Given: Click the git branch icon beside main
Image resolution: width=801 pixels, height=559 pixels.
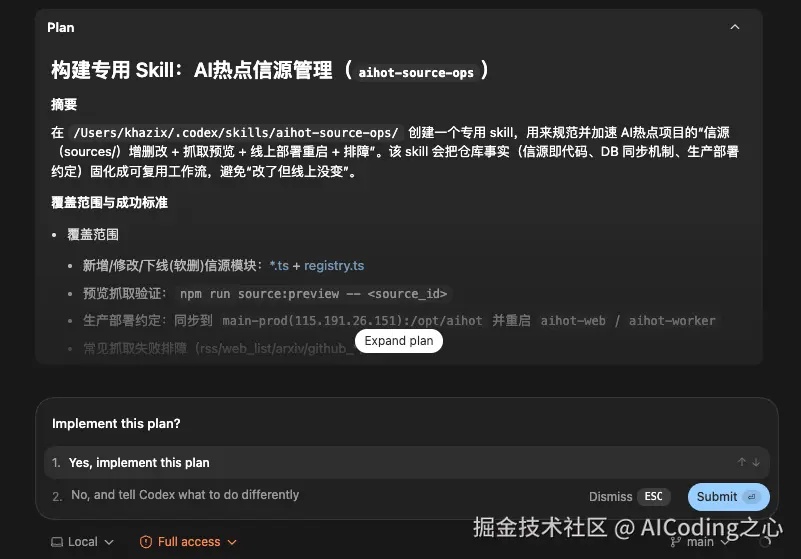Looking at the screenshot, I should click(675, 542).
